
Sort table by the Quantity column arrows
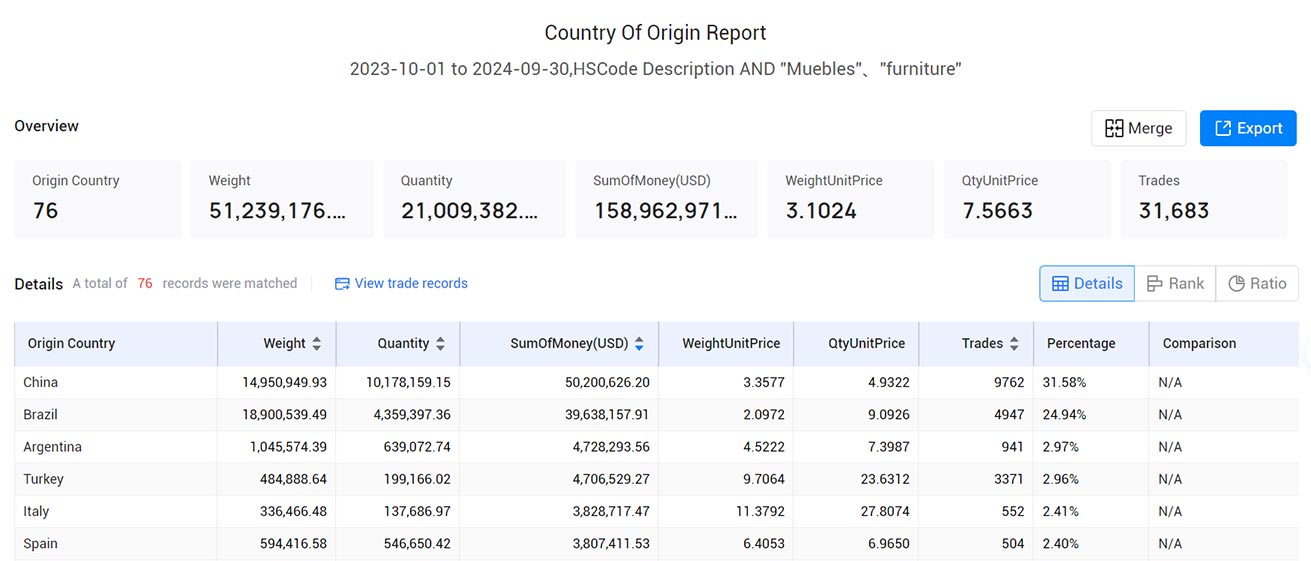click(x=441, y=343)
